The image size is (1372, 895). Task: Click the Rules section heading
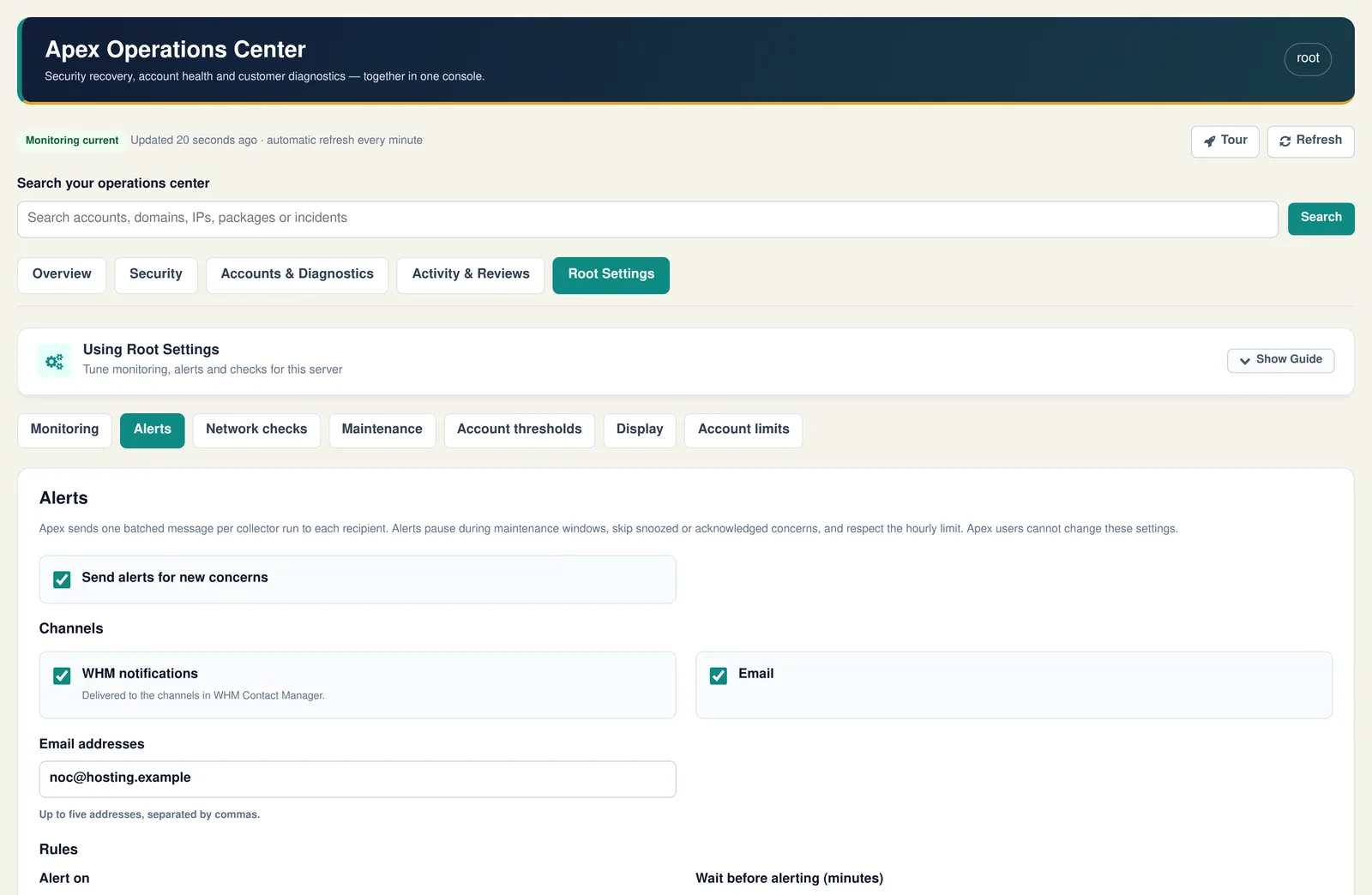[58, 850]
